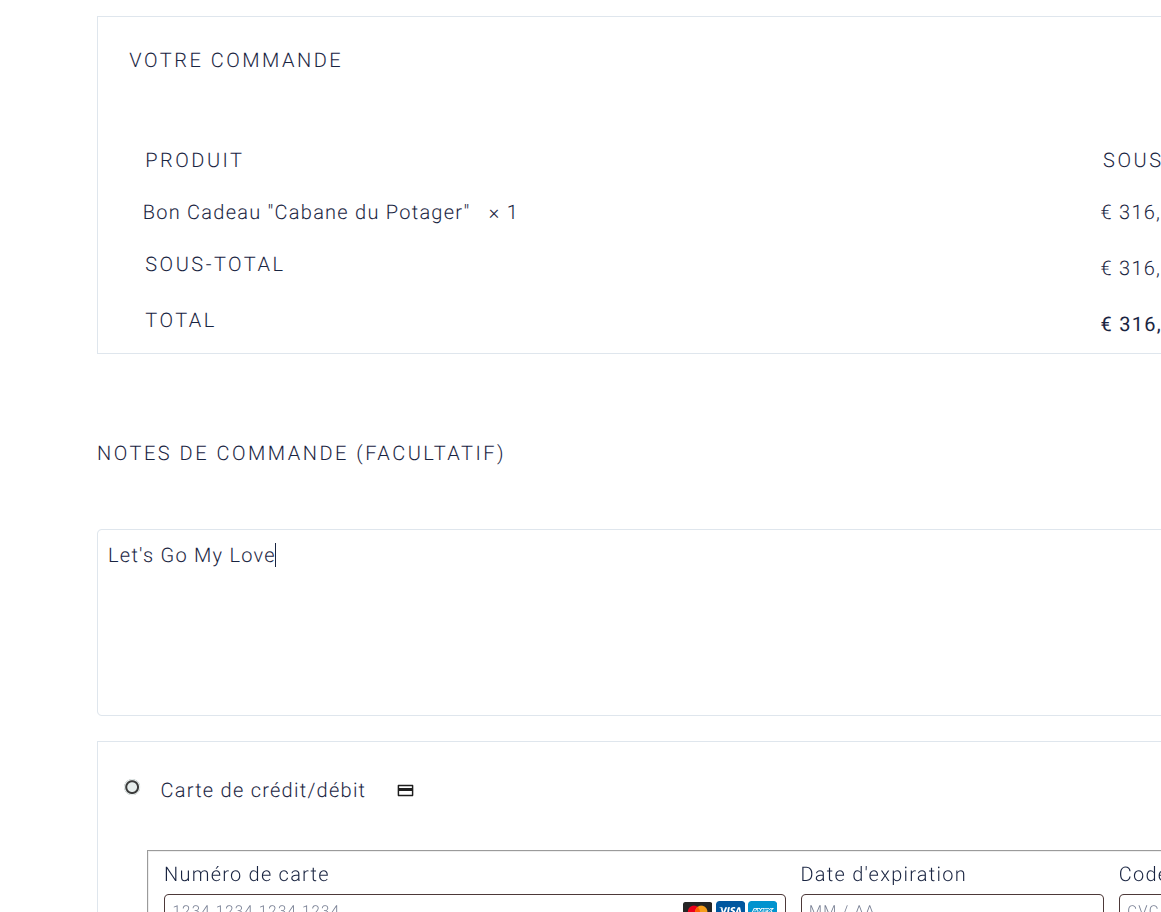Select the Carte de crédit/débit radio button
The image size is (1161, 912).
[x=132, y=788]
